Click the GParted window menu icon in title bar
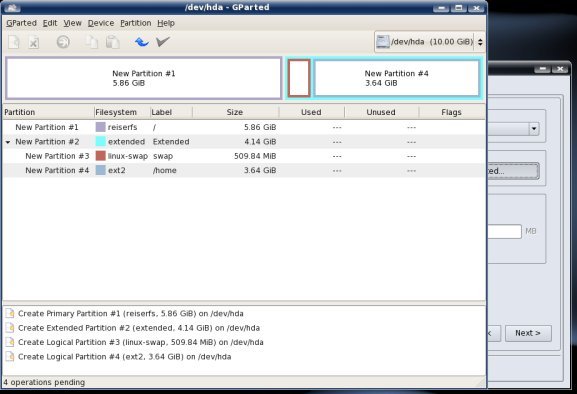Image resolution: width=577 pixels, height=394 pixels. 12,7
